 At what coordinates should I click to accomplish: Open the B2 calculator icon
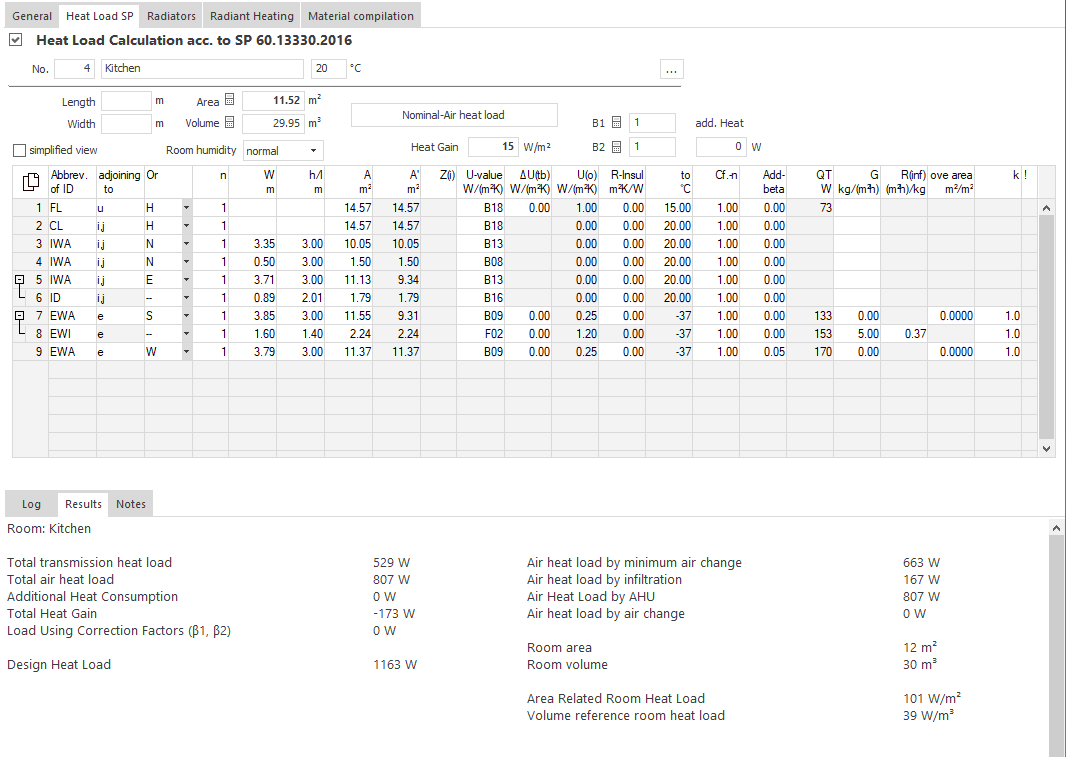617,146
